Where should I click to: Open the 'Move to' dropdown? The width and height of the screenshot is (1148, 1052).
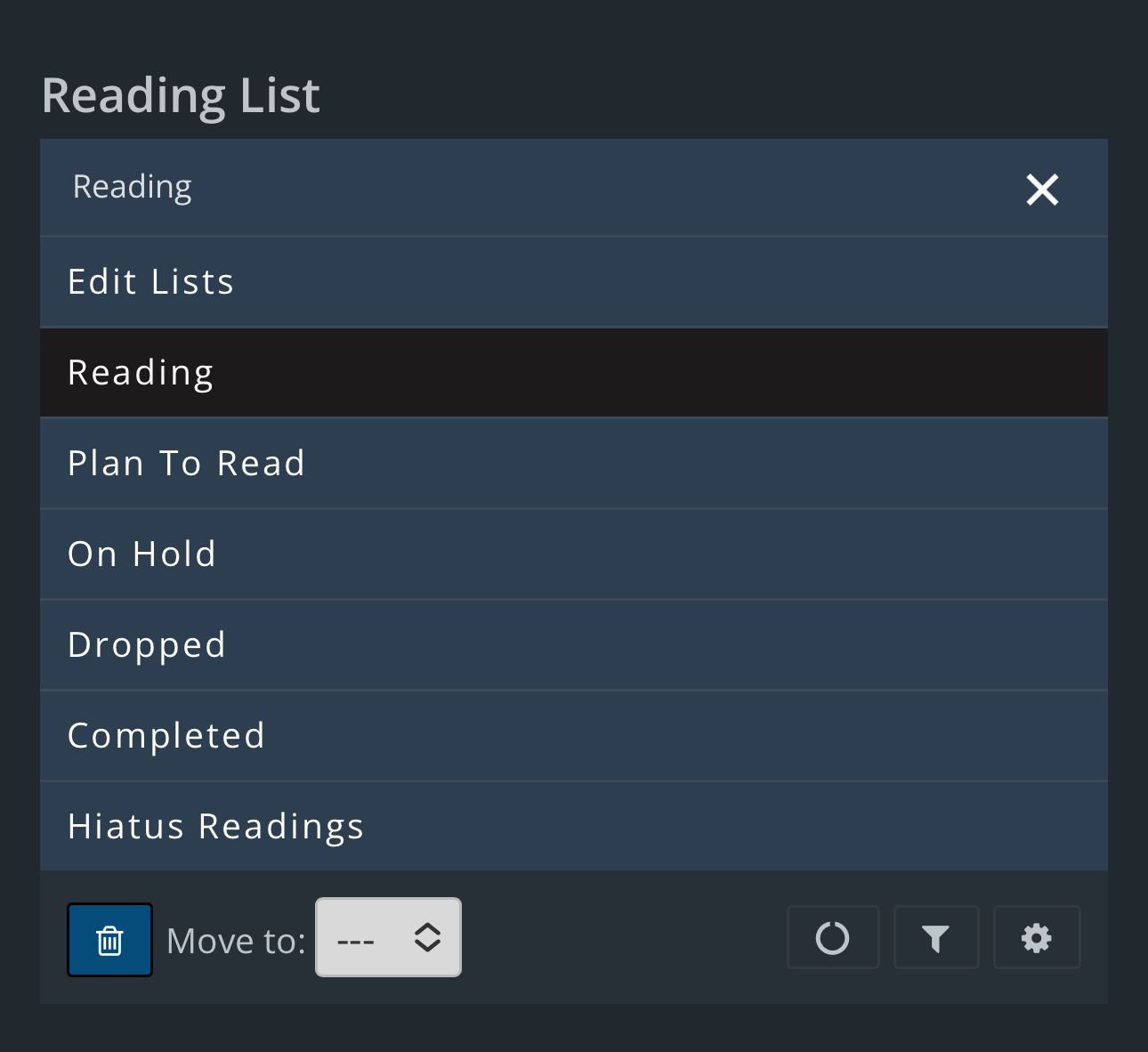tap(388, 937)
